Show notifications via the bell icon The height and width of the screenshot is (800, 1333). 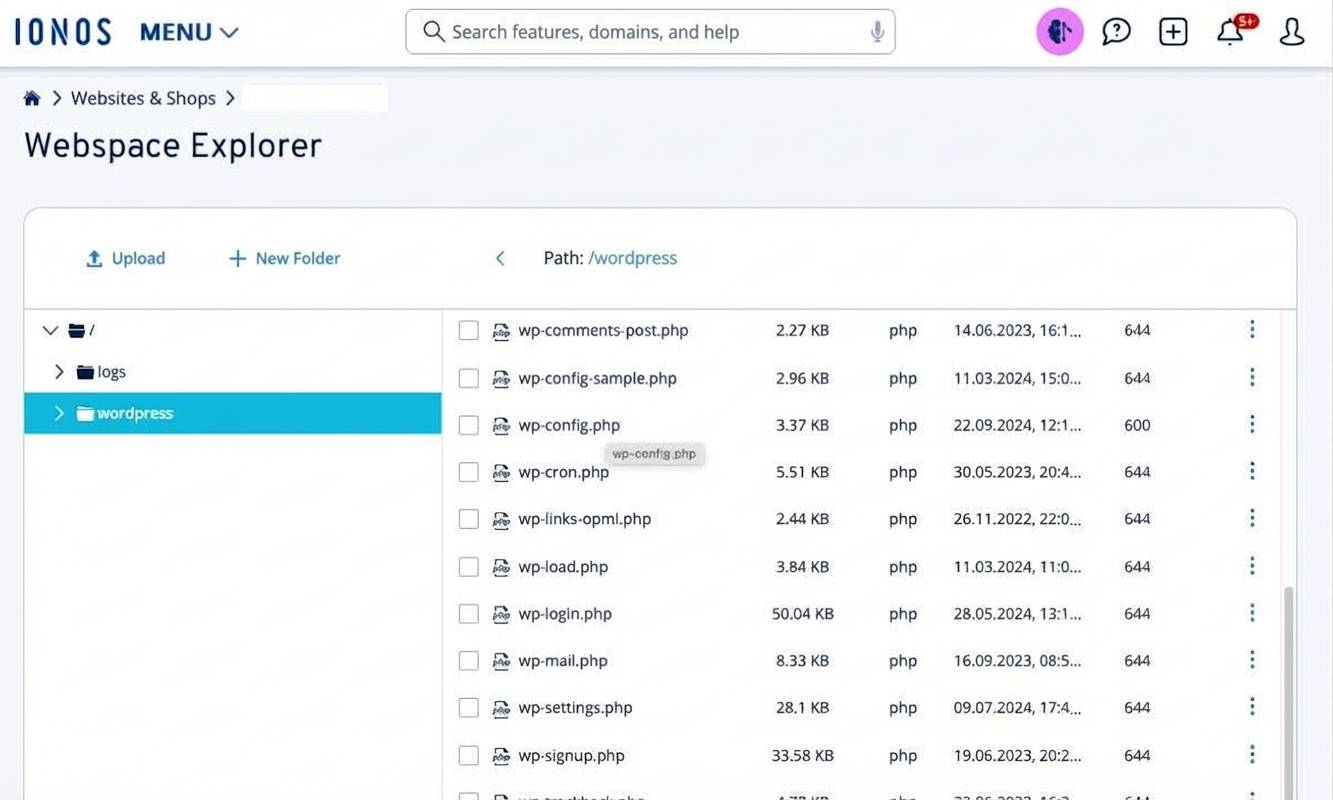coord(1229,31)
